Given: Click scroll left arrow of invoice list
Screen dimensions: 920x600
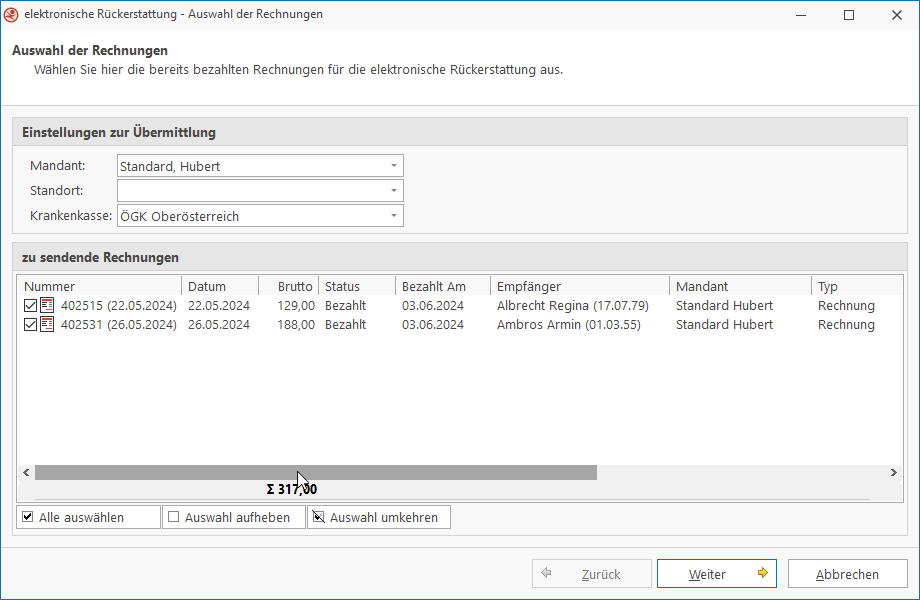Looking at the screenshot, I should coord(26,473).
